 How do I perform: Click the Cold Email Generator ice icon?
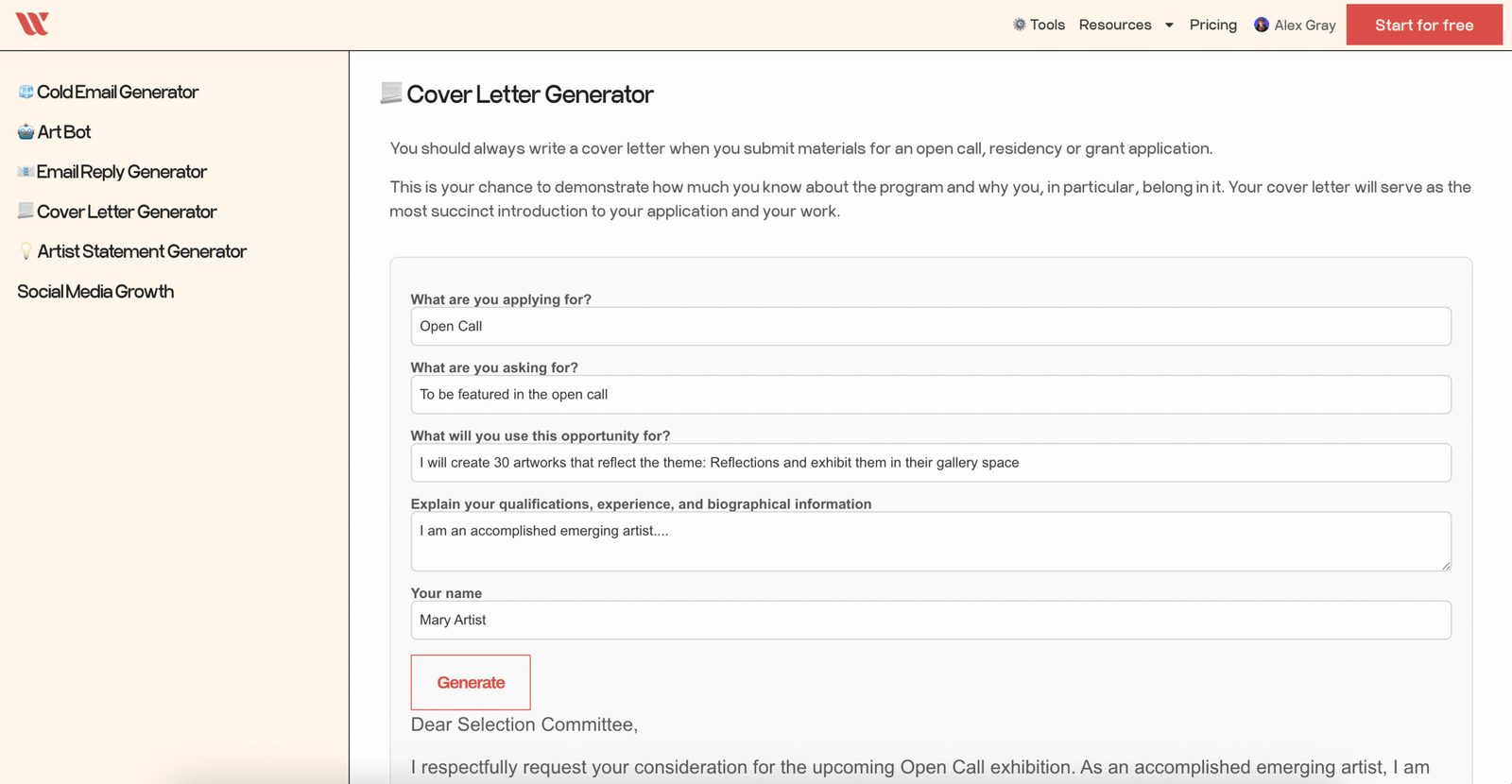(x=26, y=92)
